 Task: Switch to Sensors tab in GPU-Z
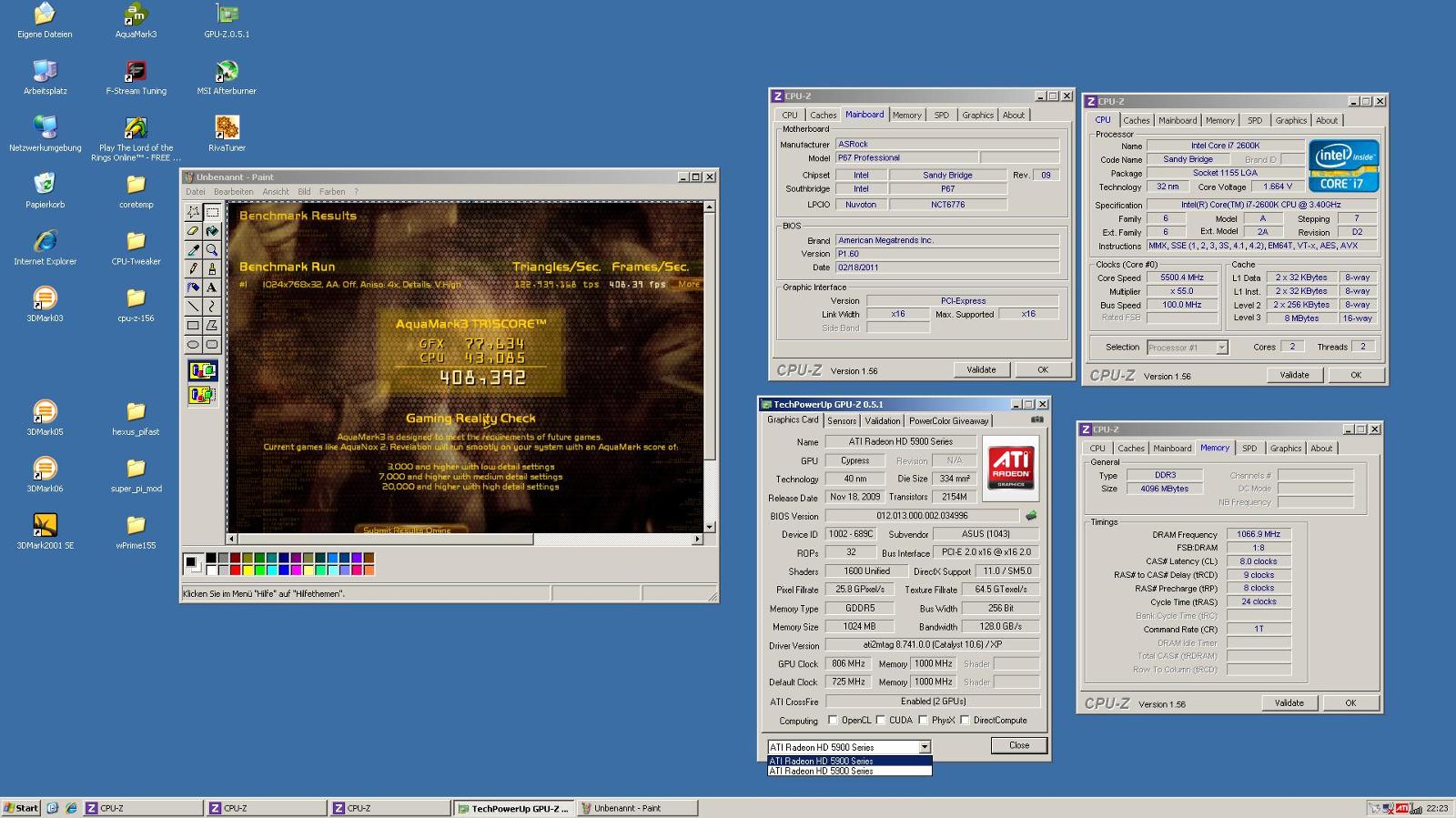[x=842, y=420]
